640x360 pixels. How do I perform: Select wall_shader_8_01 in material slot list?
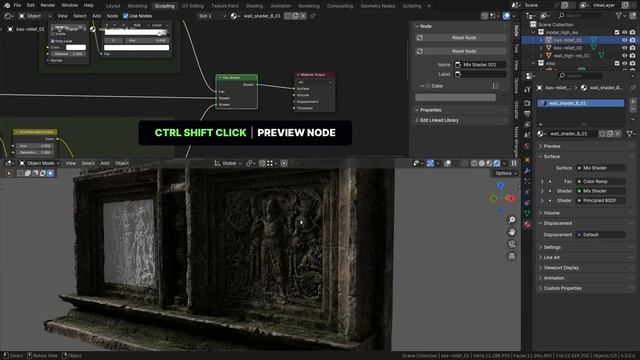click(580, 103)
